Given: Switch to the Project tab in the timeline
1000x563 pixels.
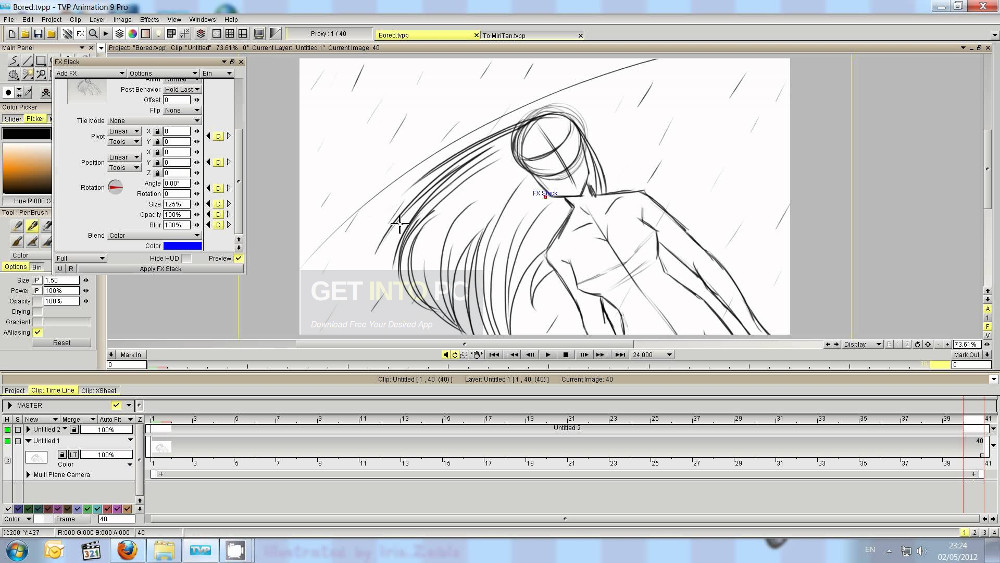Looking at the screenshot, I should 14,390.
